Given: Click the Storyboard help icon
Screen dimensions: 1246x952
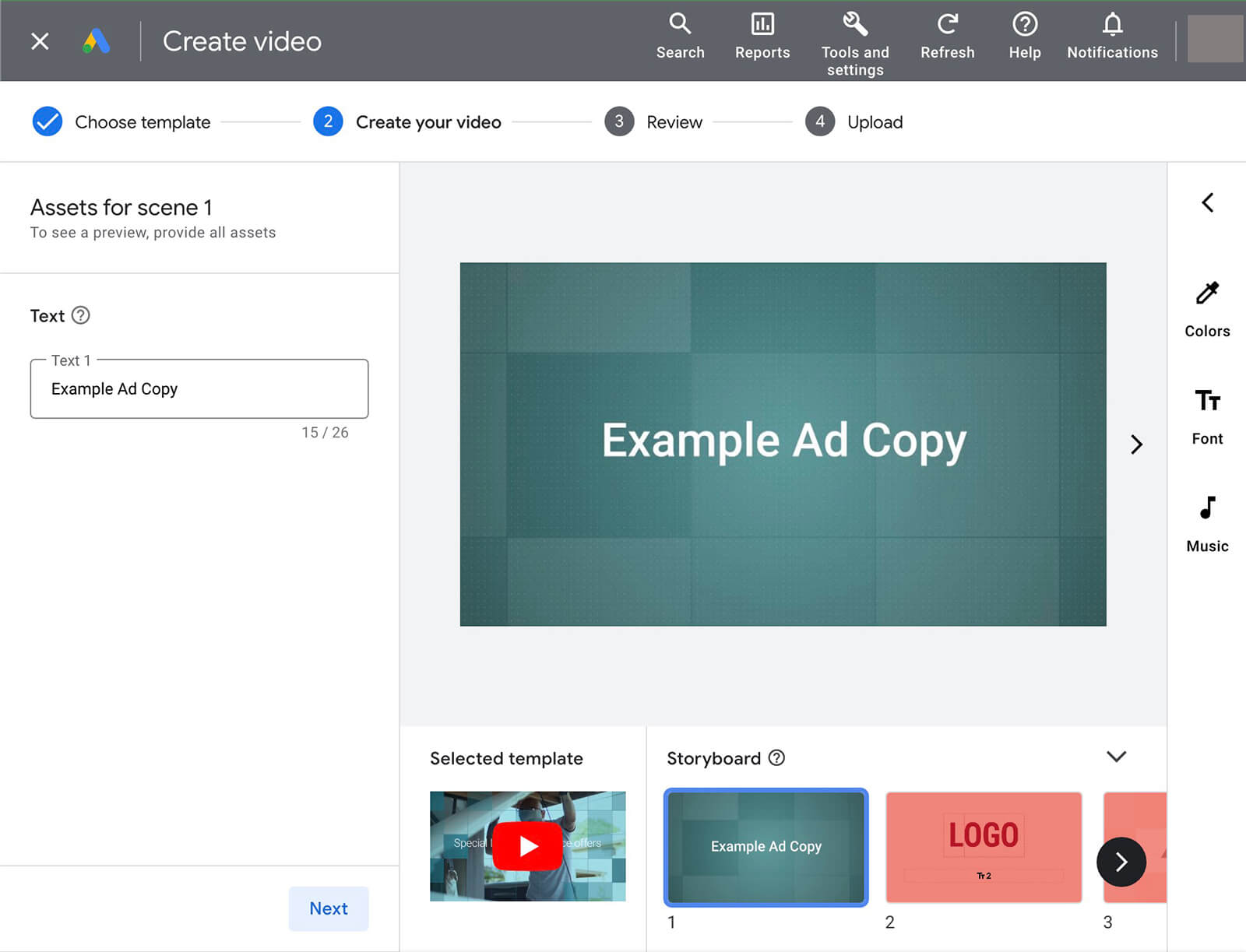Looking at the screenshot, I should 776,758.
